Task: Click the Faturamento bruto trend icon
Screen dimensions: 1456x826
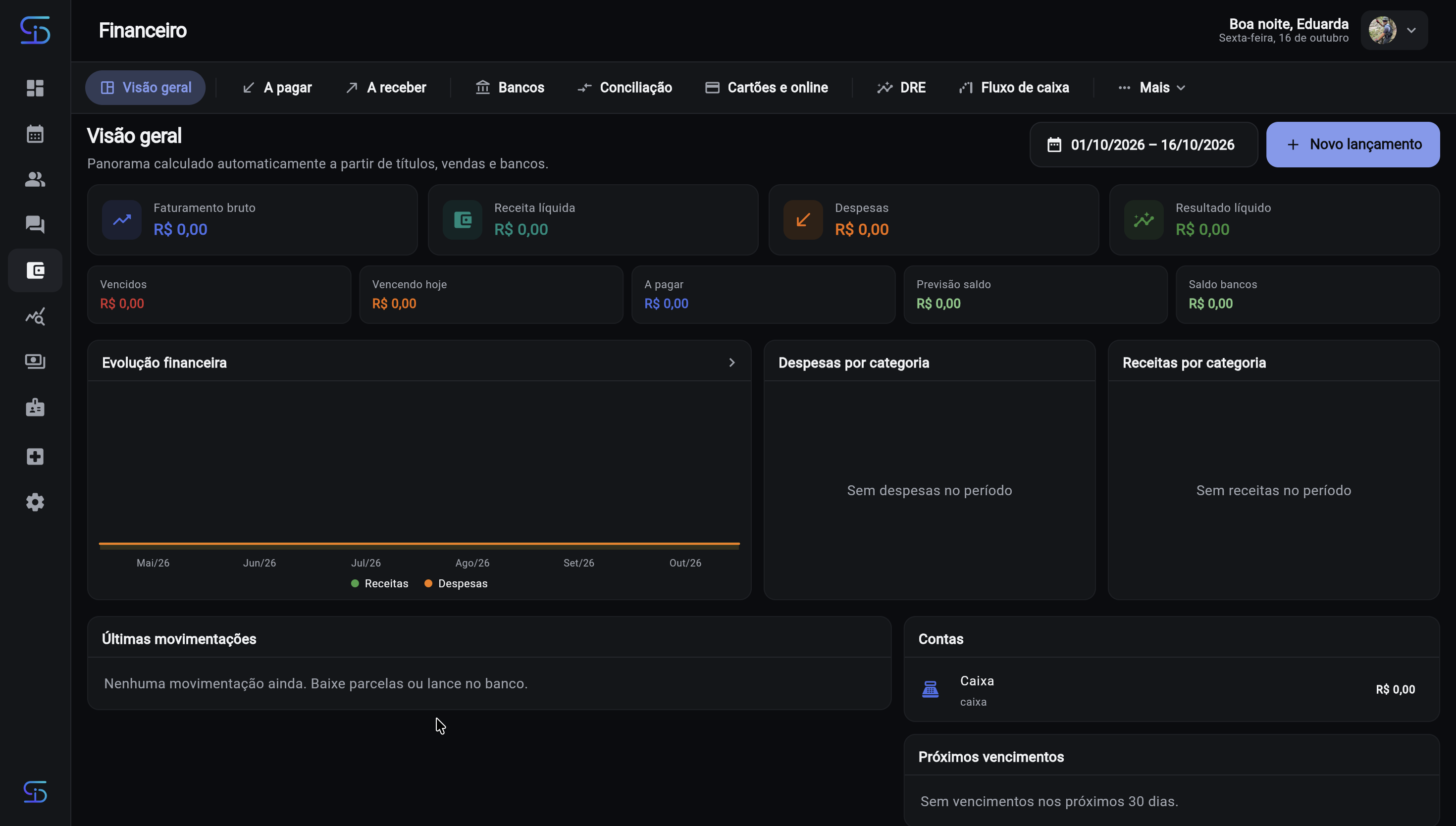Action: pyautogui.click(x=122, y=219)
